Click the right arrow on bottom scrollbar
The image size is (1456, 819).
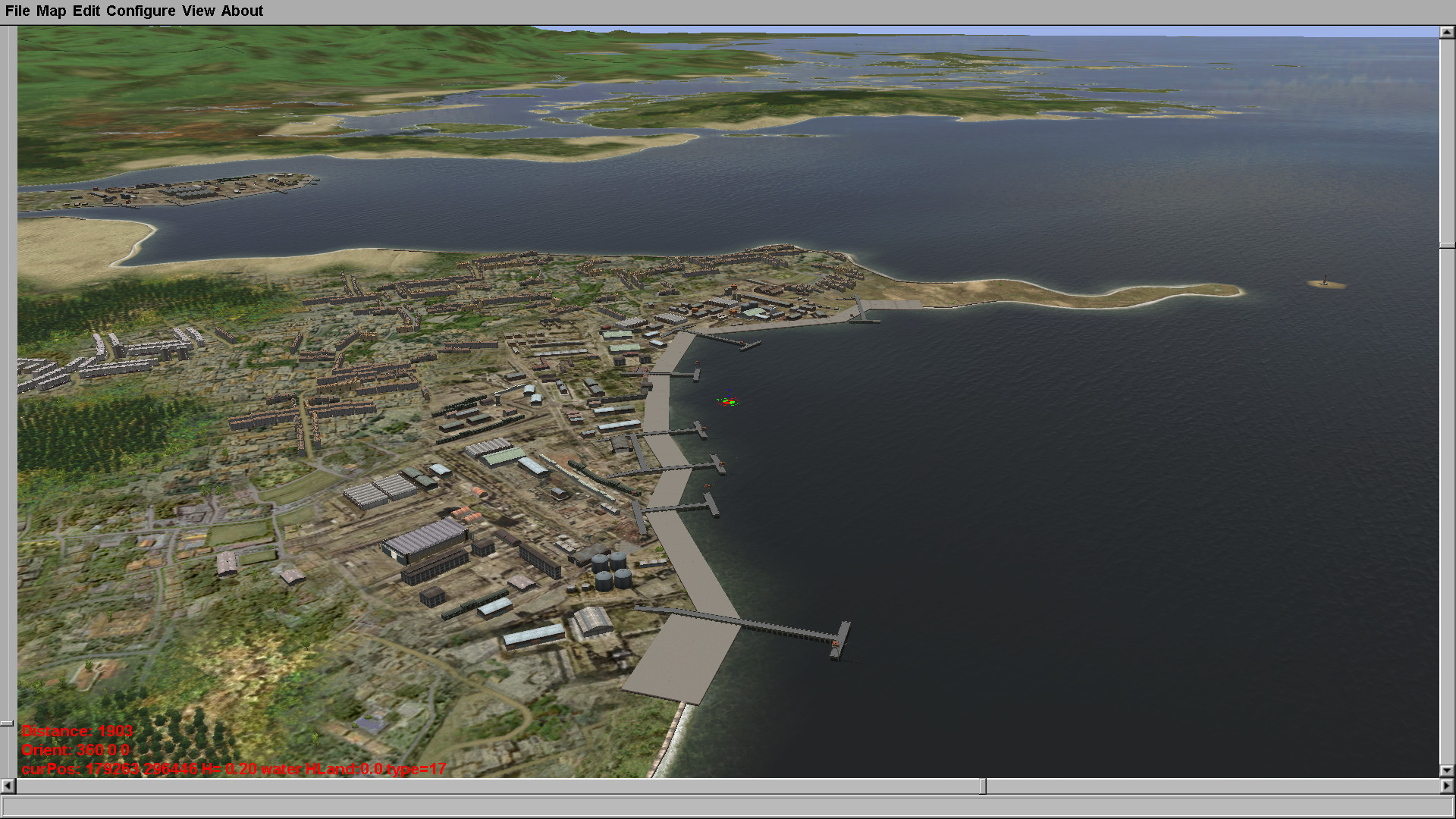pyautogui.click(x=1447, y=786)
